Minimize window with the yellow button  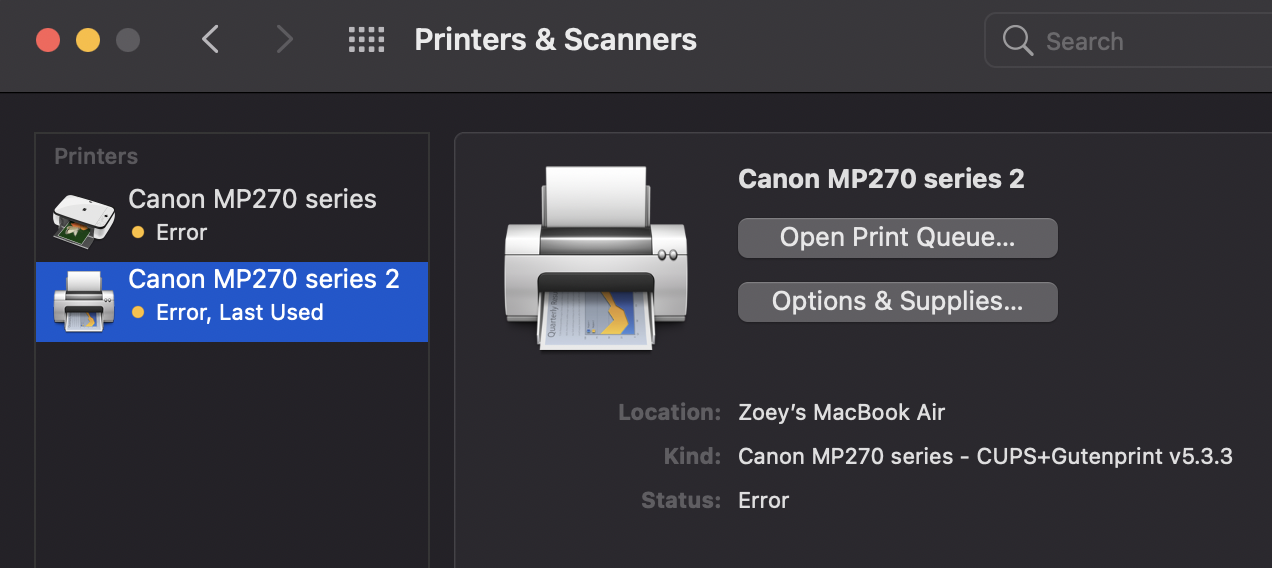click(x=88, y=40)
